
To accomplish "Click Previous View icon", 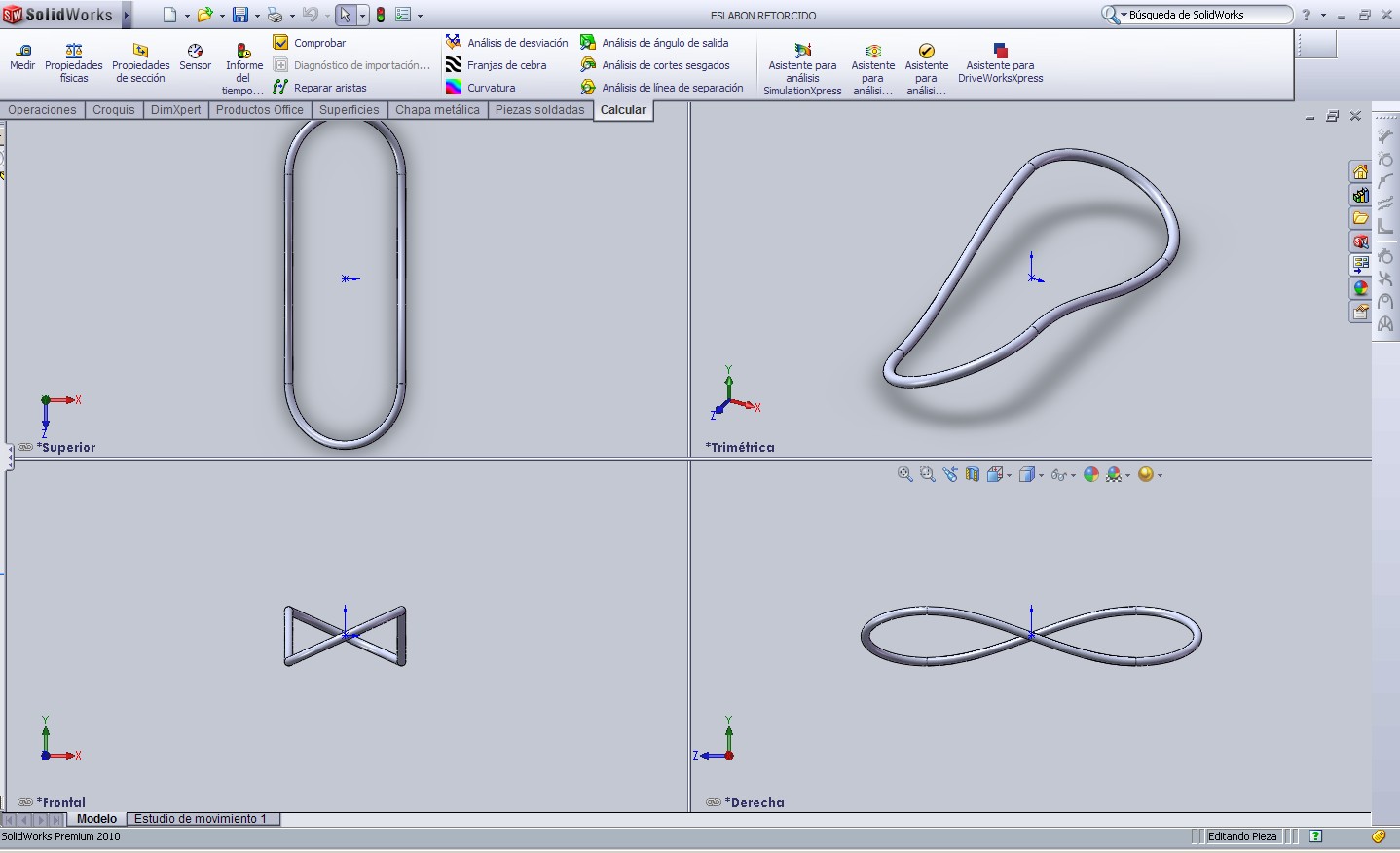I will click(x=950, y=474).
